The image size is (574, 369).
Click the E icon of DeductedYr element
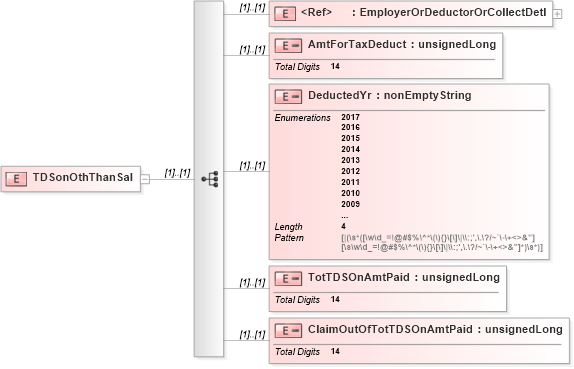pyautogui.click(x=288, y=97)
